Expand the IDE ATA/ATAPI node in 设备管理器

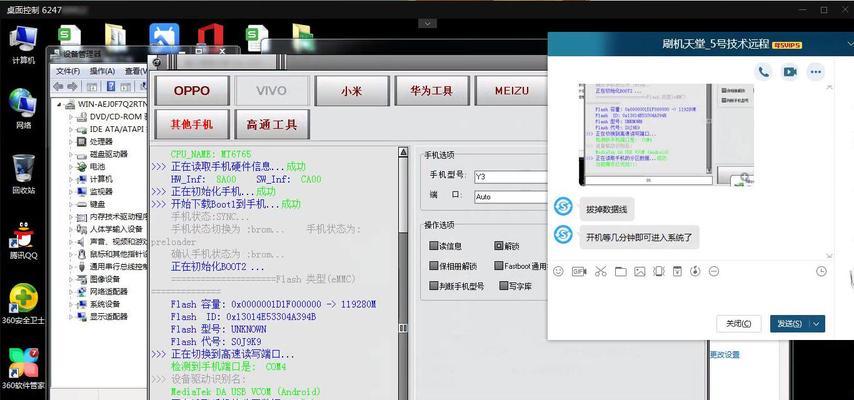pos(71,129)
